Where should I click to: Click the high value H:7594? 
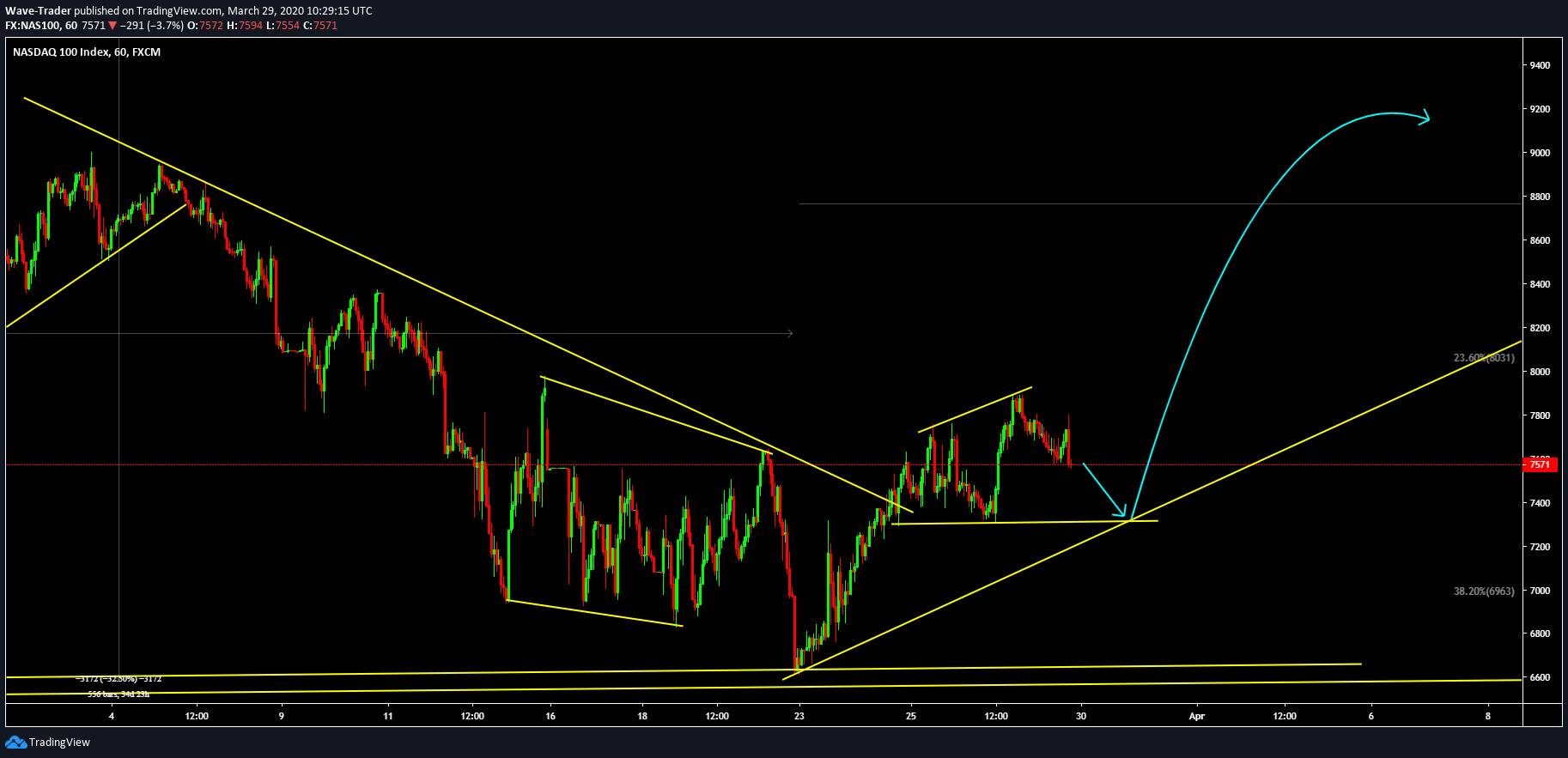(x=245, y=26)
